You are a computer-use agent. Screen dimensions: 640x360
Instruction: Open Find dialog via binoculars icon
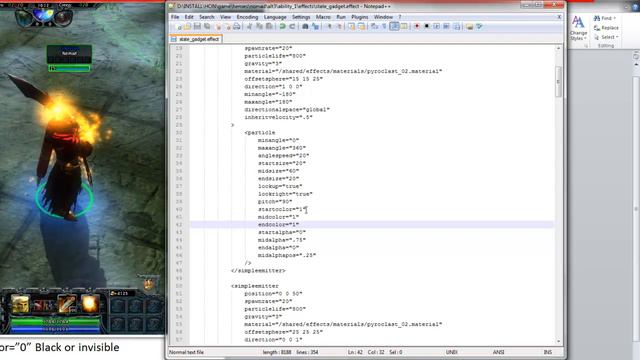(x=305, y=27)
